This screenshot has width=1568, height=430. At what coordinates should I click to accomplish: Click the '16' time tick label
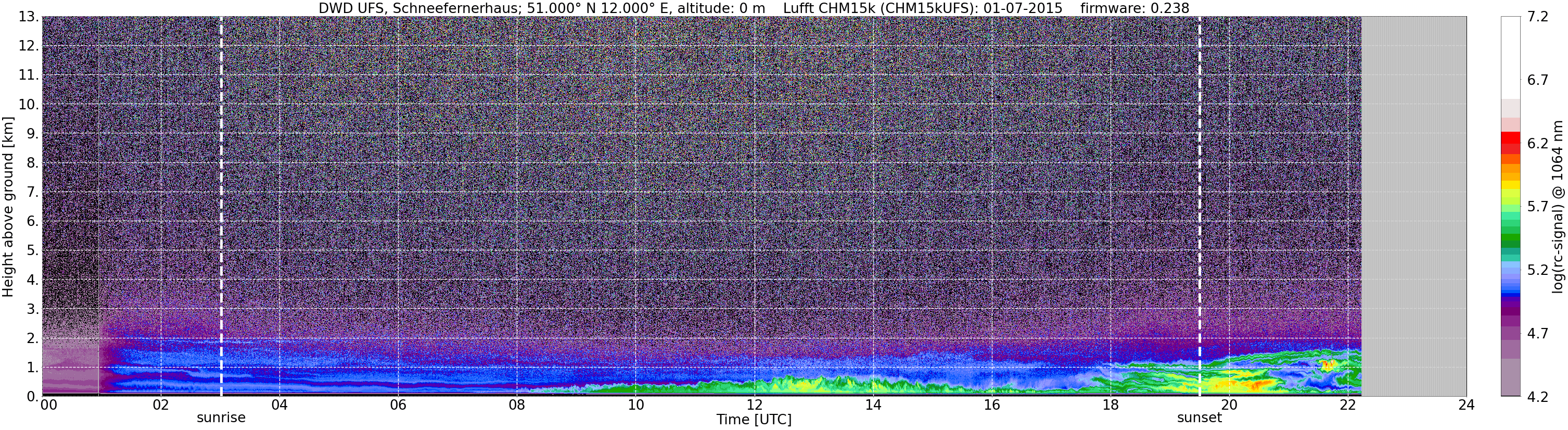coord(991,405)
